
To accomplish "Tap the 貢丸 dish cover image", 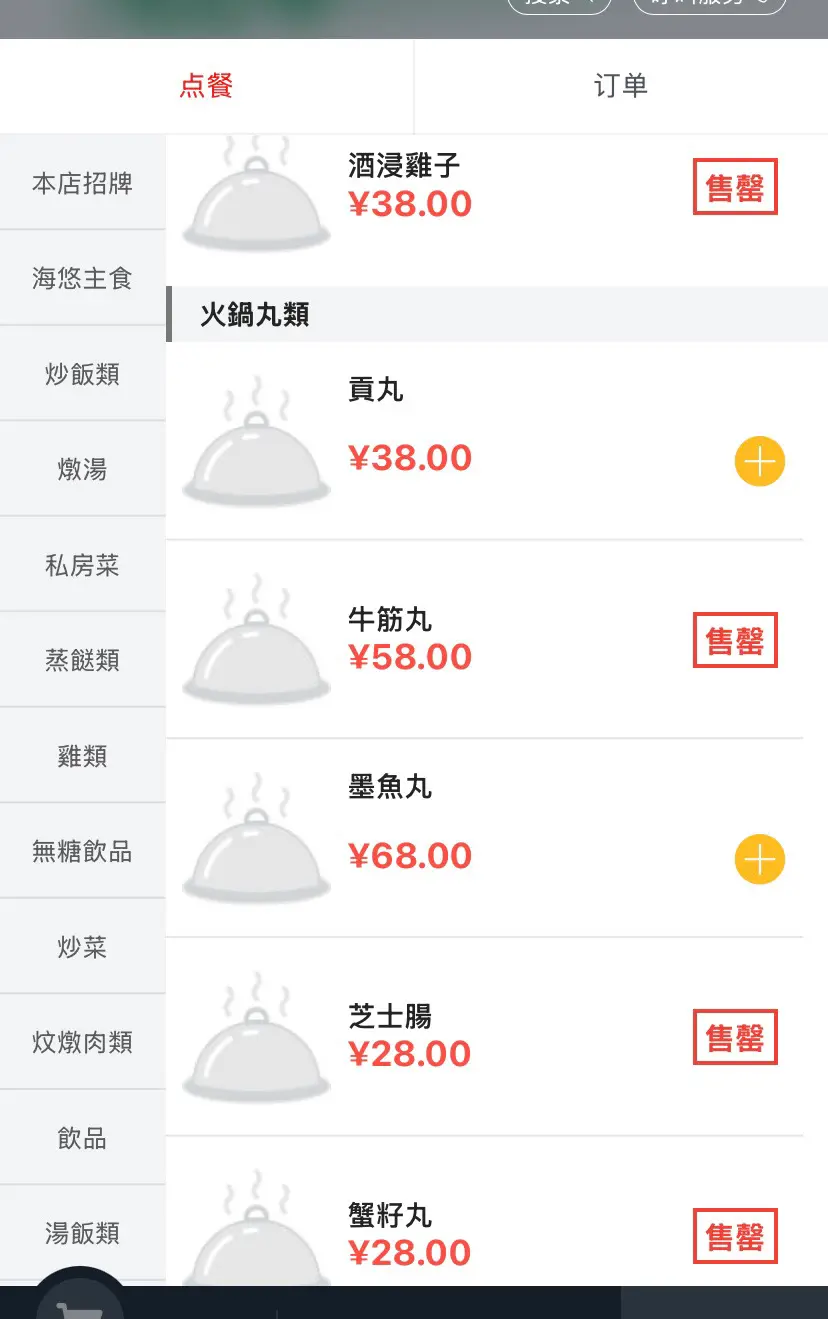I will click(257, 441).
